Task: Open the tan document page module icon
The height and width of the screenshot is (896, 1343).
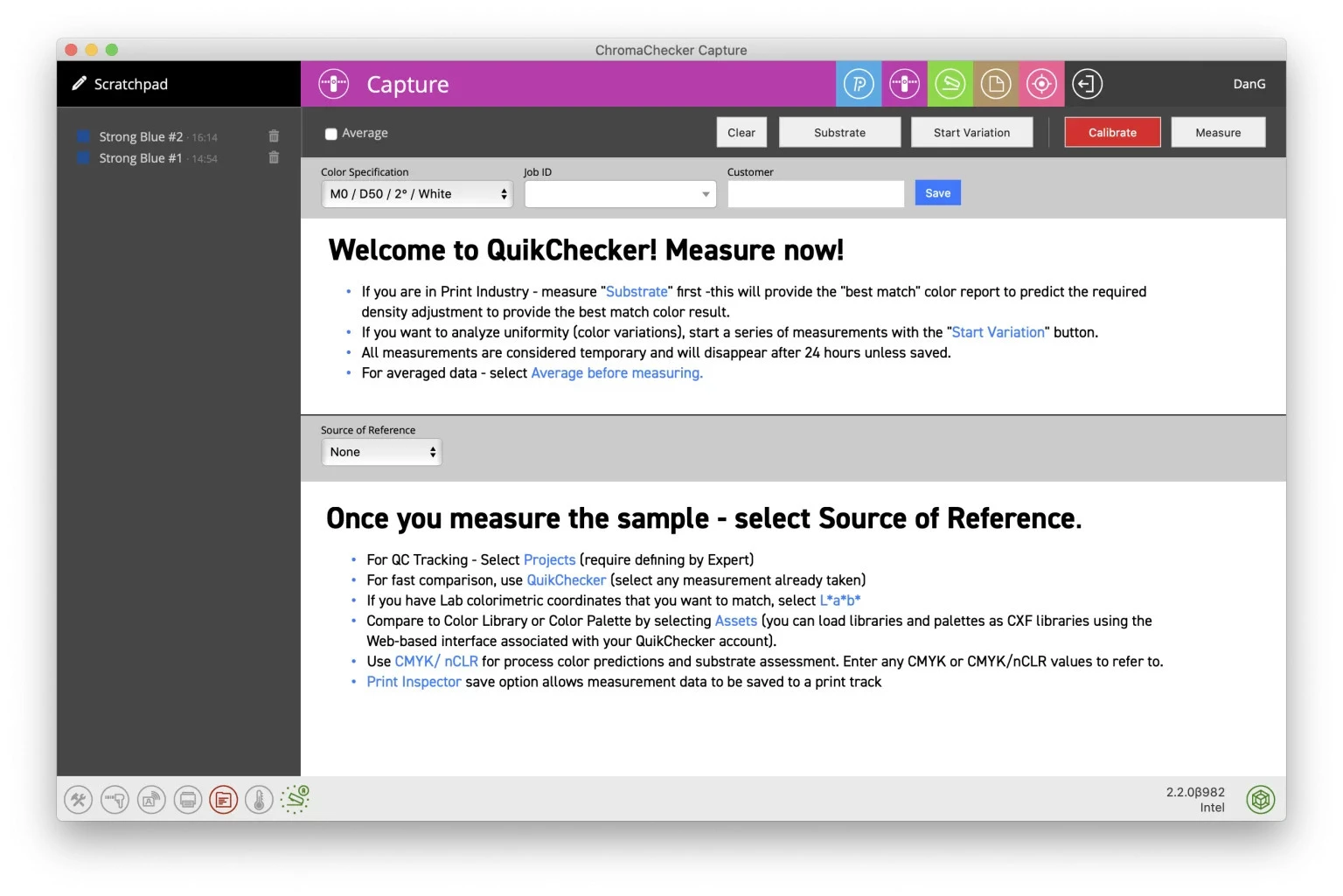Action: [x=995, y=84]
